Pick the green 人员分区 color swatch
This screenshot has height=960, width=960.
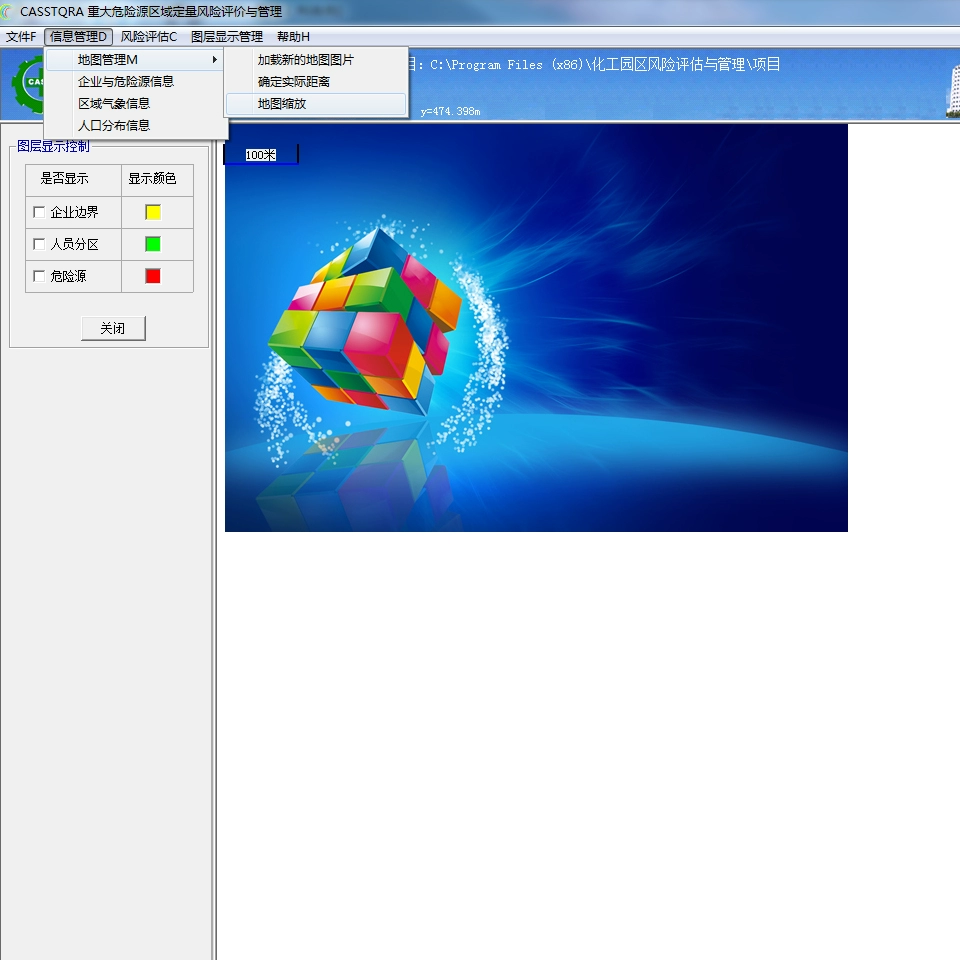(153, 244)
